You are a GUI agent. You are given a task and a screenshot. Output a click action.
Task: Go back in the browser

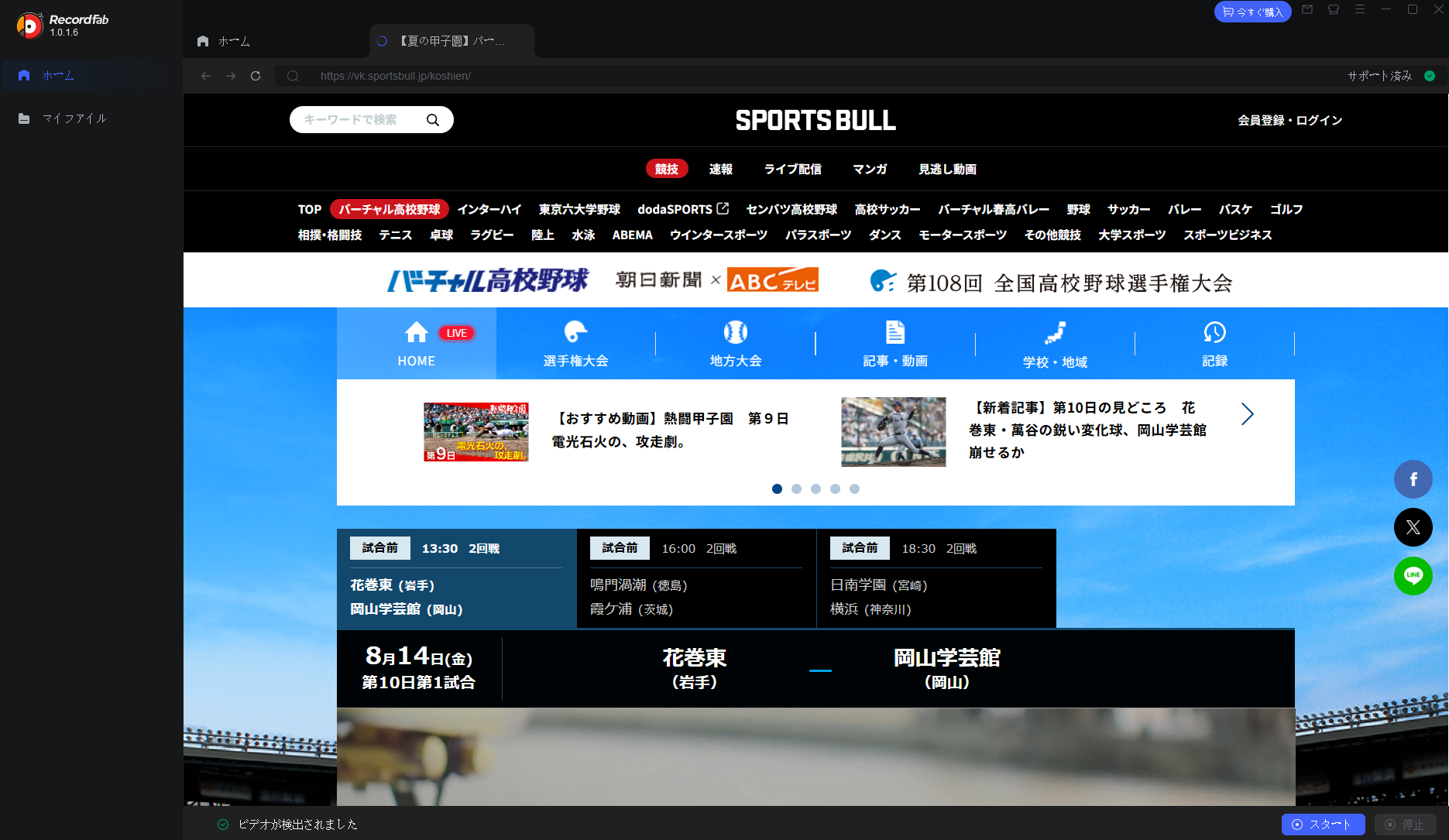pyautogui.click(x=205, y=76)
